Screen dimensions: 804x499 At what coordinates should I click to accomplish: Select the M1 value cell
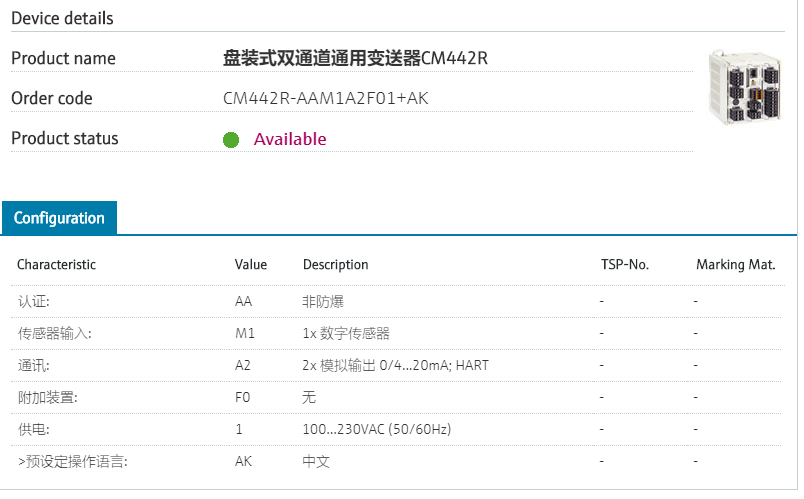click(245, 333)
